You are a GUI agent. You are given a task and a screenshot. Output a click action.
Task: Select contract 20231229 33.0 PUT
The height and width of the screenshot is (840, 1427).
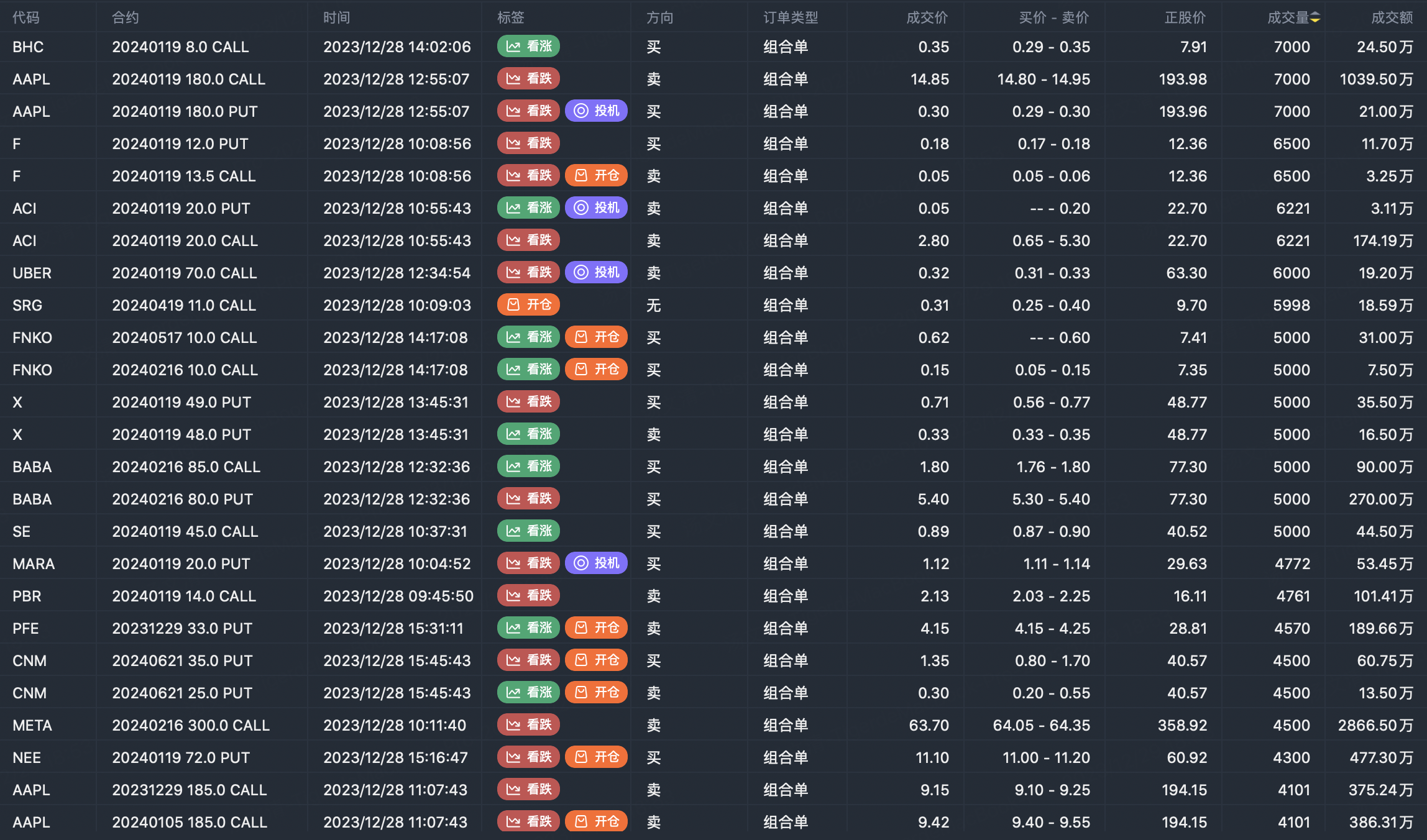click(182, 628)
